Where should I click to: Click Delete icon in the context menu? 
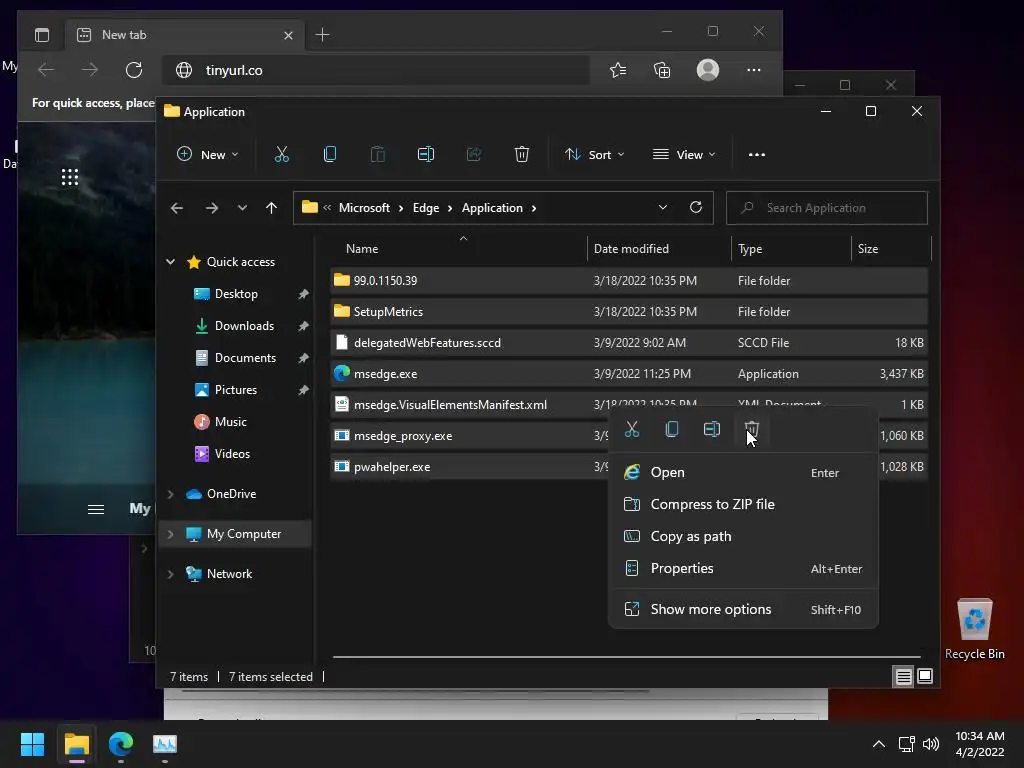(x=752, y=430)
